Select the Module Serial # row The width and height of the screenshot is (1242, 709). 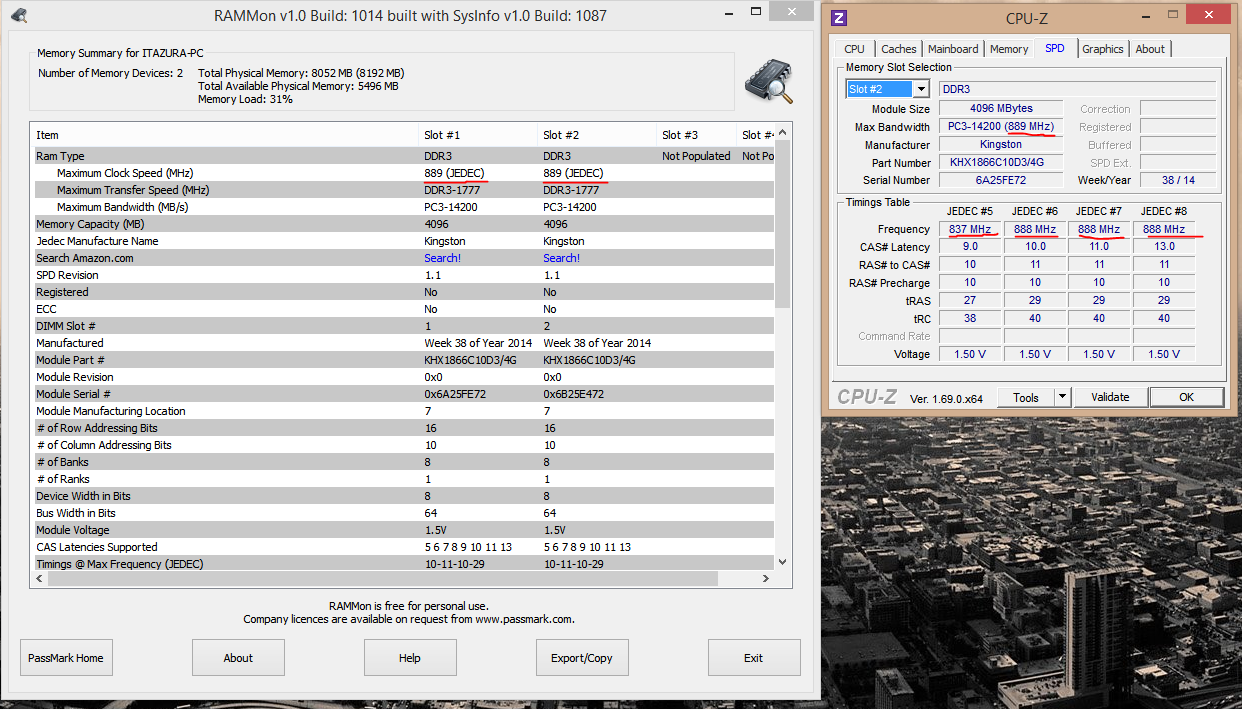pyautogui.click(x=403, y=394)
